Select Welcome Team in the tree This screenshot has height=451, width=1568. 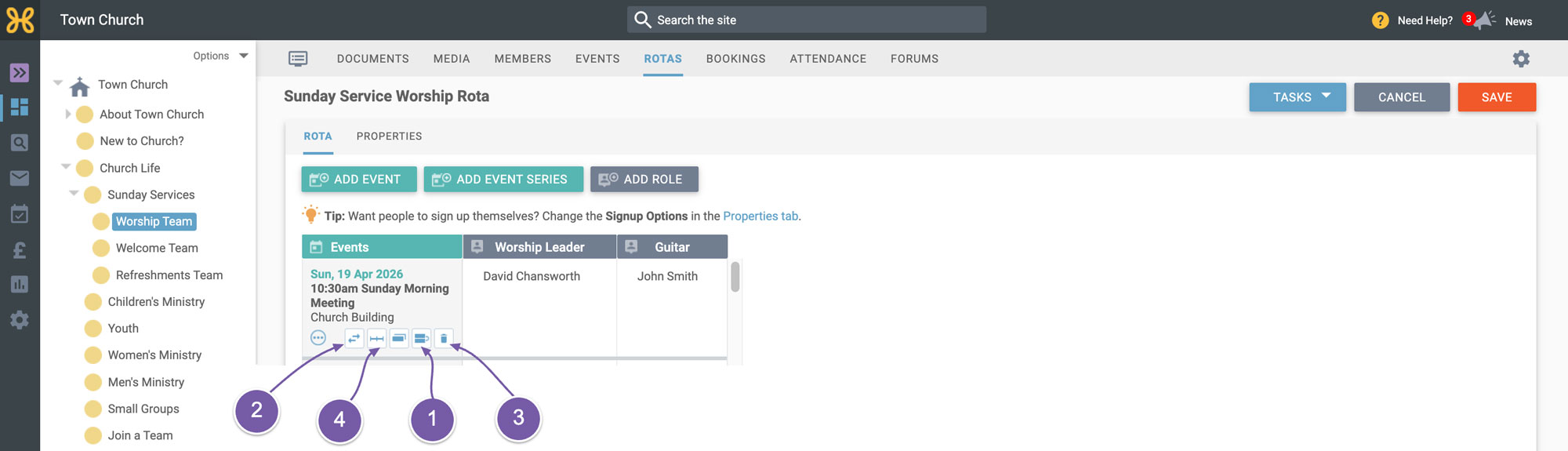pos(157,249)
